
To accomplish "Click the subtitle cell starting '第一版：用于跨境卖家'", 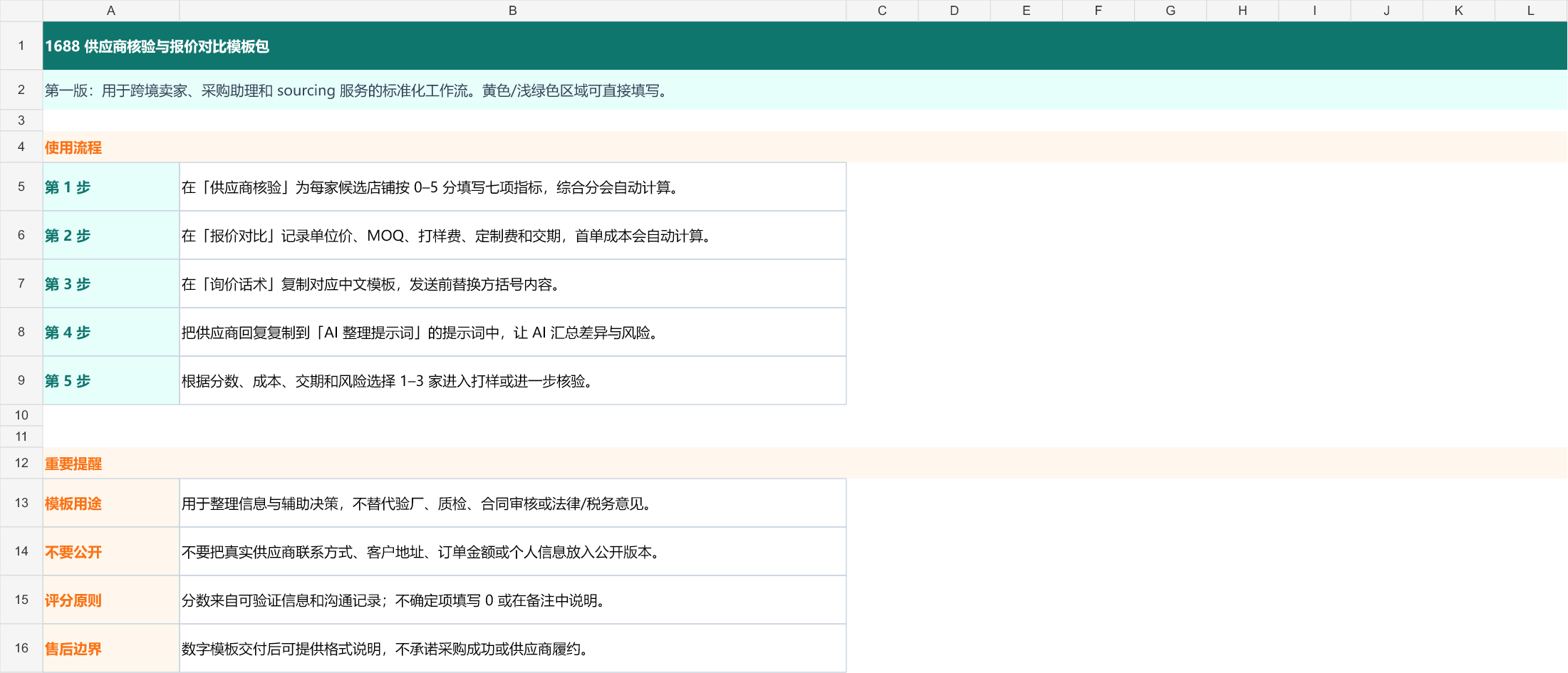I will pyautogui.click(x=805, y=90).
